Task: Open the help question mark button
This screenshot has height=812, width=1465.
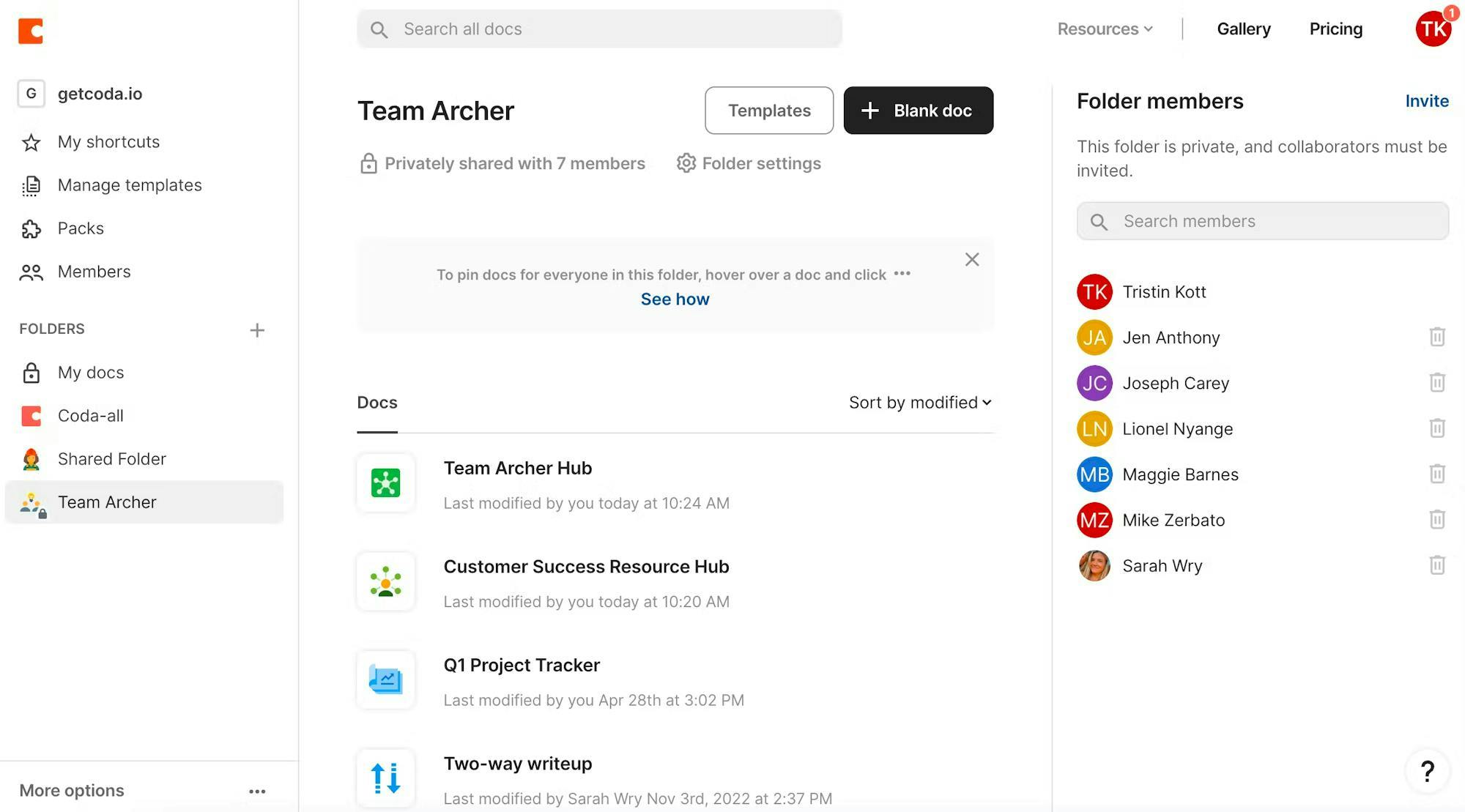Action: pos(1427,771)
